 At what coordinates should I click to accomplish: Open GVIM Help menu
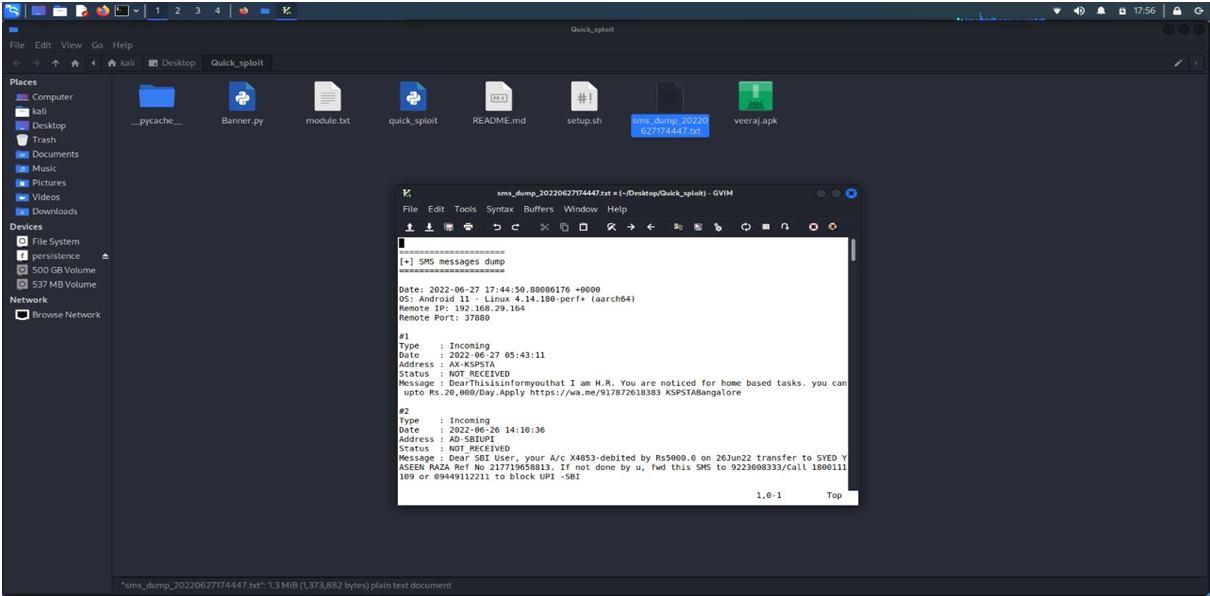click(x=617, y=209)
